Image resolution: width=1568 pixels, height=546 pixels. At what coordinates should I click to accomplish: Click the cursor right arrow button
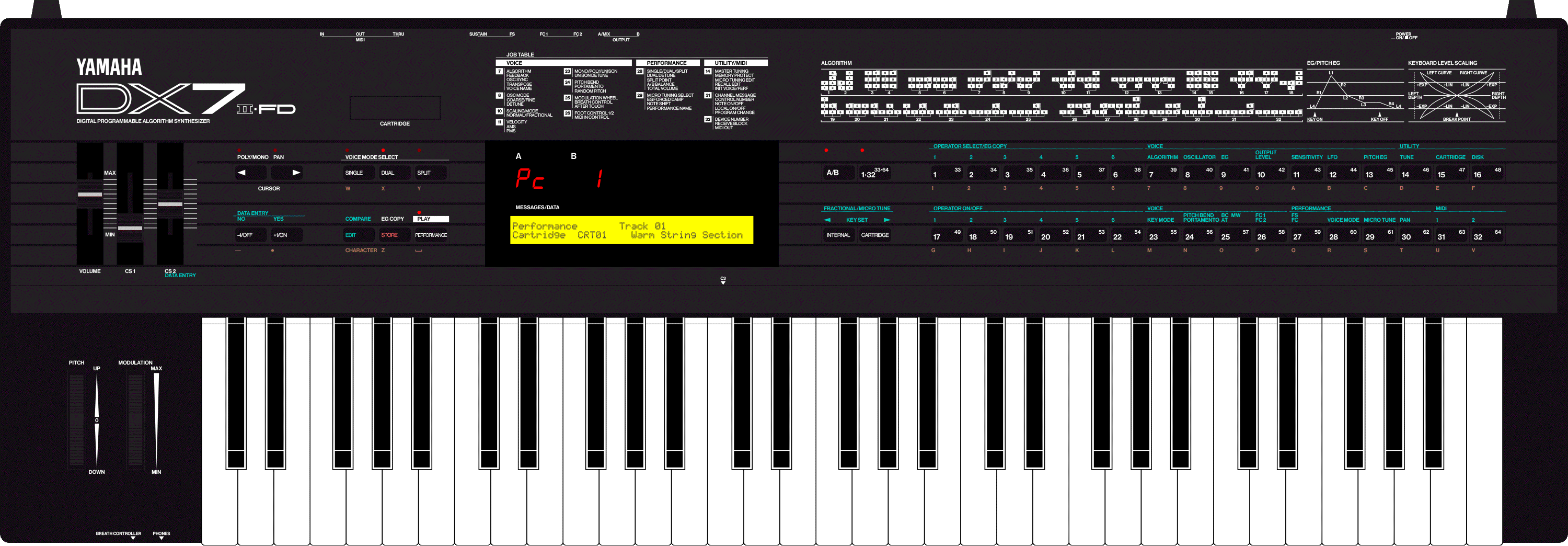coord(287,173)
